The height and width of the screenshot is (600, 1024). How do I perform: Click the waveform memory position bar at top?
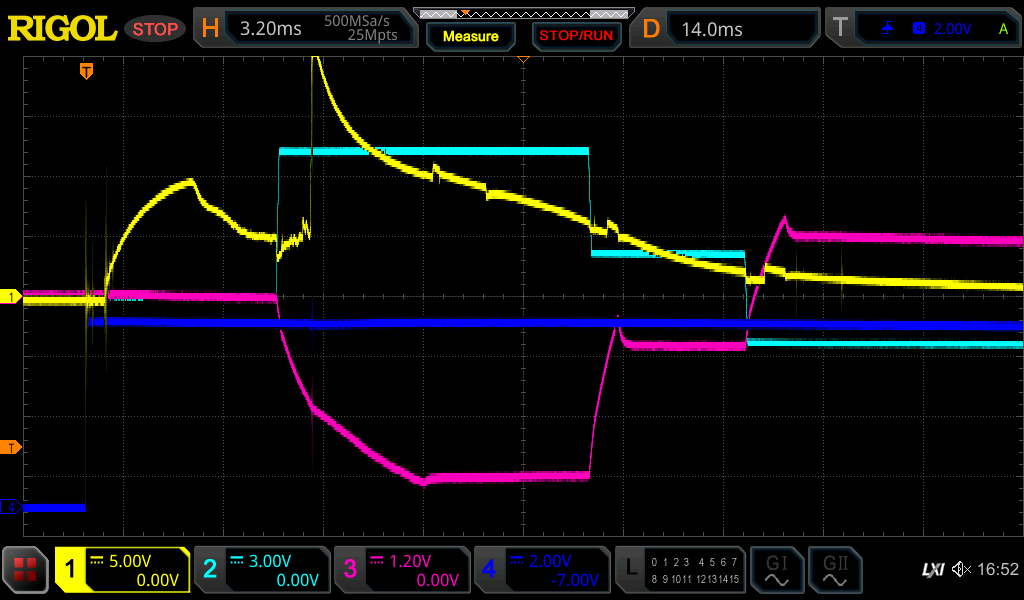(x=522, y=13)
